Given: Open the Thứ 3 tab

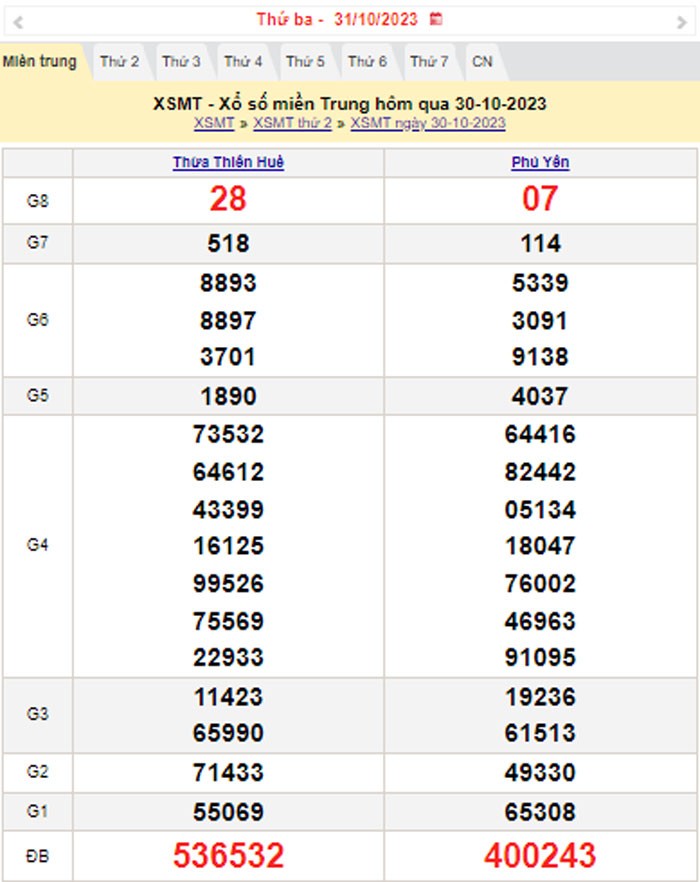Looking at the screenshot, I should click(181, 62).
